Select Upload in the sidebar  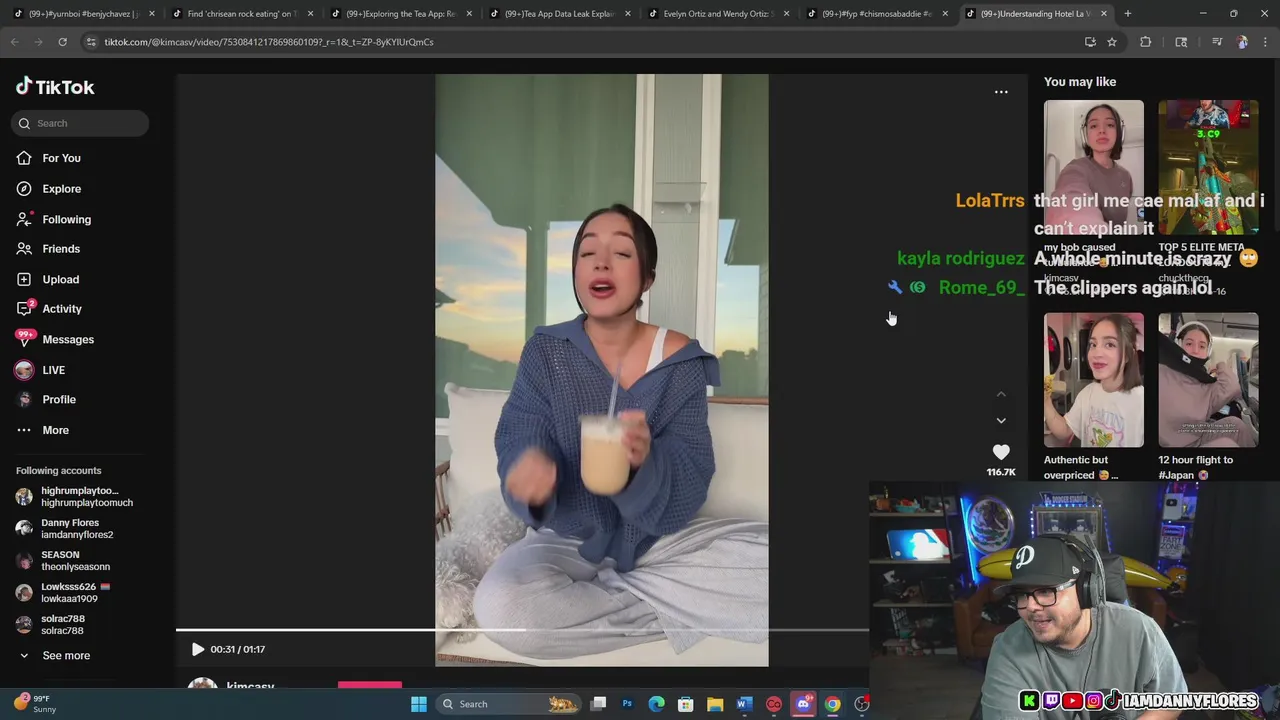point(60,279)
